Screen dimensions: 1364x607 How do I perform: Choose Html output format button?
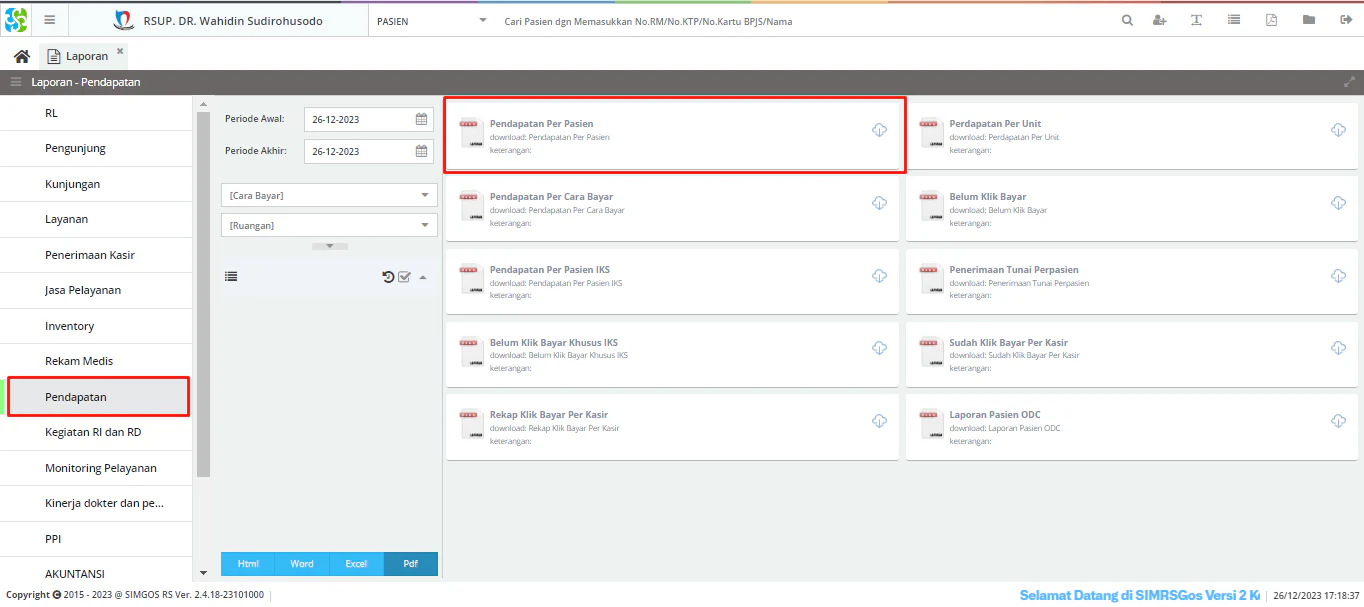pyautogui.click(x=248, y=564)
